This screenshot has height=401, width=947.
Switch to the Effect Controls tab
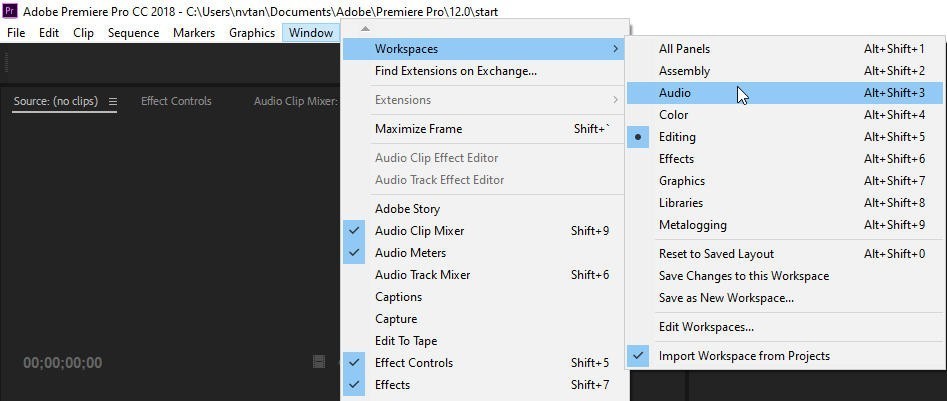pos(176,101)
